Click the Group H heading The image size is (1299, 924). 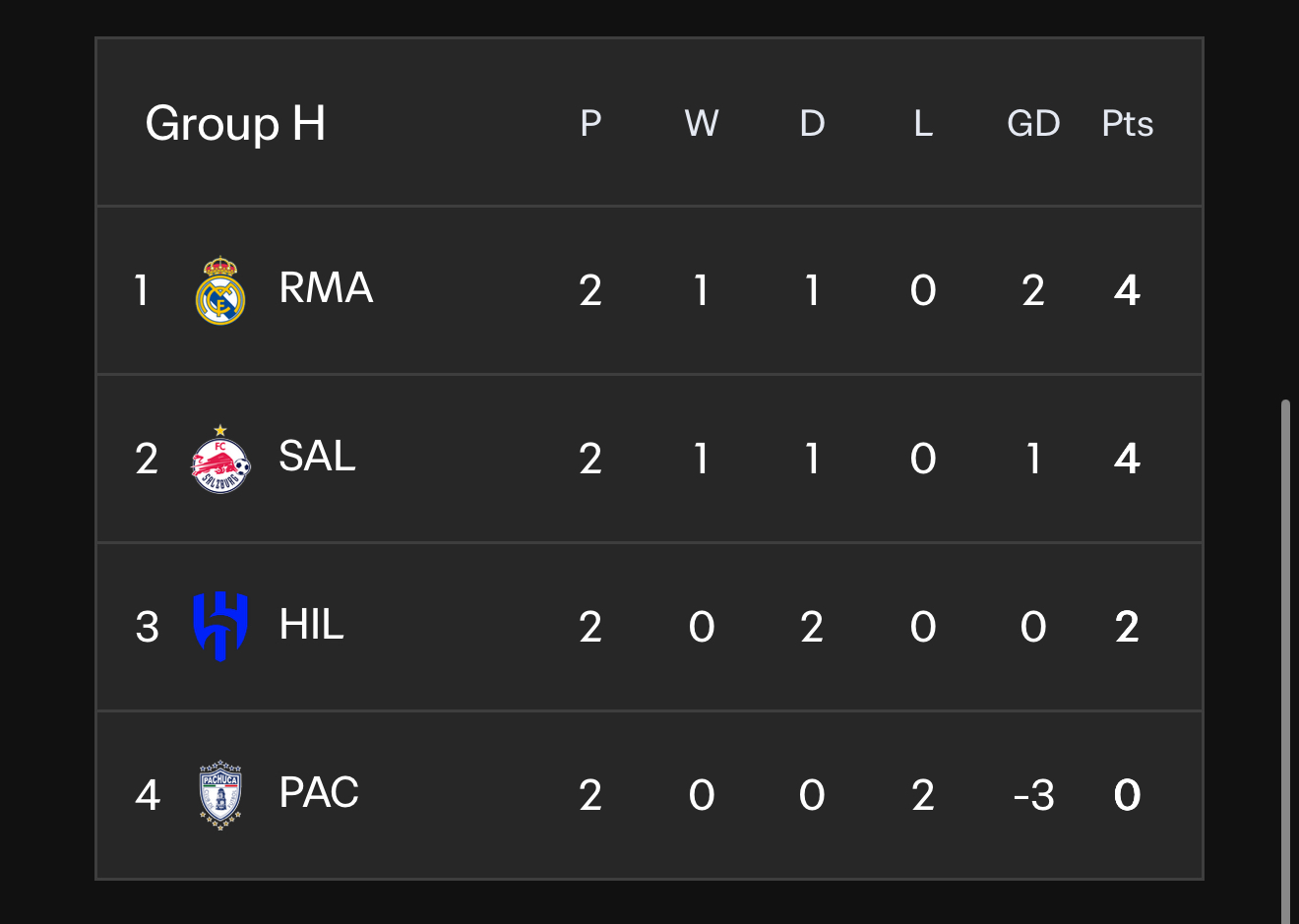tap(235, 124)
